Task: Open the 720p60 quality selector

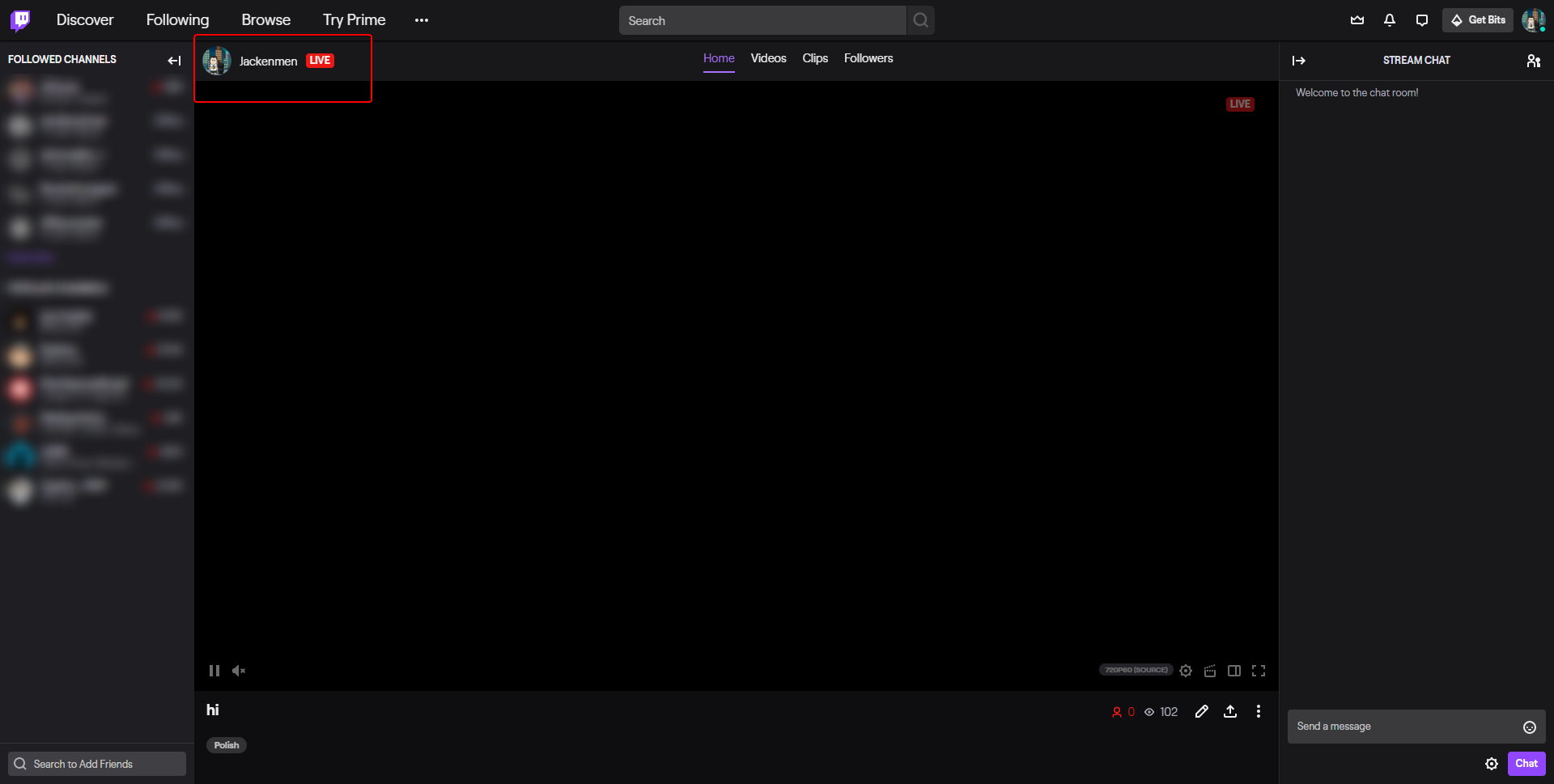Action: click(1135, 670)
